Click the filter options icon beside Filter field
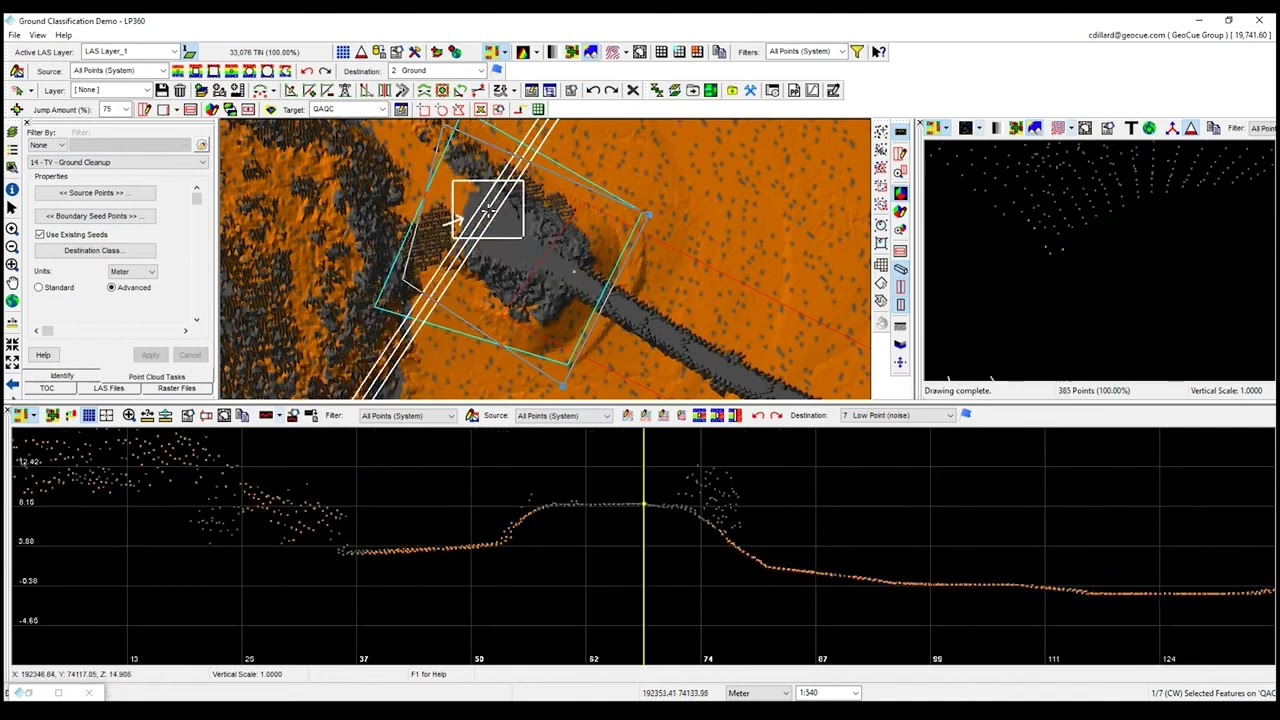This screenshot has height=720, width=1280. pyautogui.click(x=201, y=146)
